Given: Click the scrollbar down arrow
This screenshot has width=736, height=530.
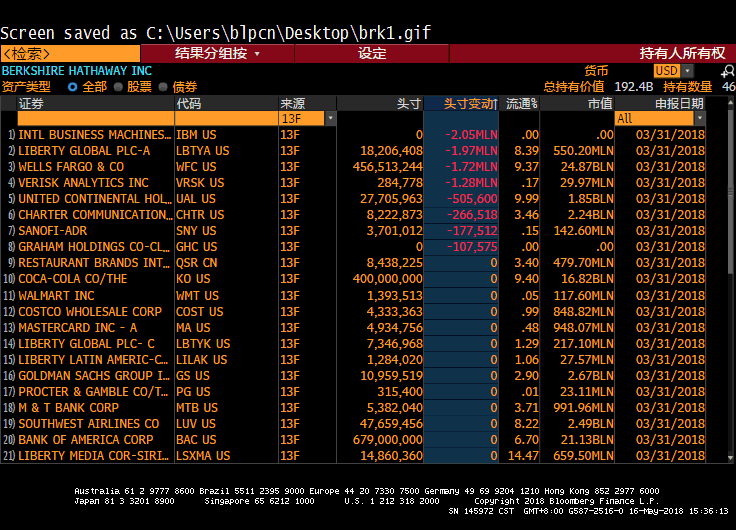Looking at the screenshot, I should point(730,458).
